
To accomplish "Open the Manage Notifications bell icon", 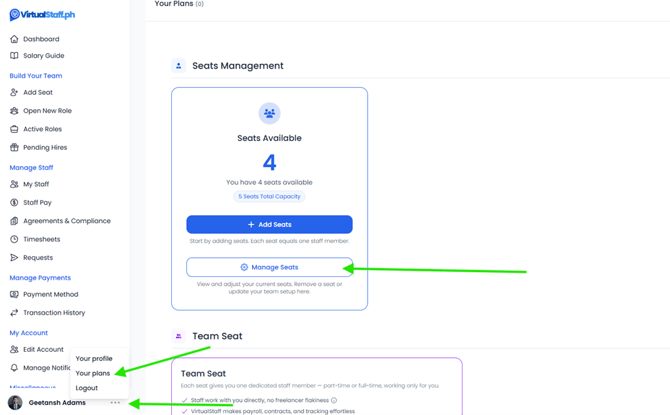I will [14, 368].
